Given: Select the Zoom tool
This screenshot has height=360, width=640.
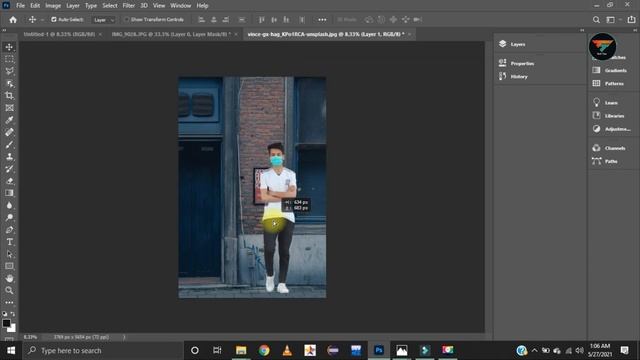Looking at the screenshot, I should pos(9,291).
